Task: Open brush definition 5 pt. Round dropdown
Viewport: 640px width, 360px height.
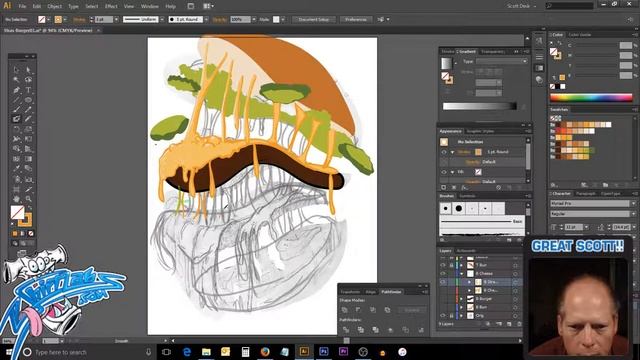Action: [x=206, y=19]
